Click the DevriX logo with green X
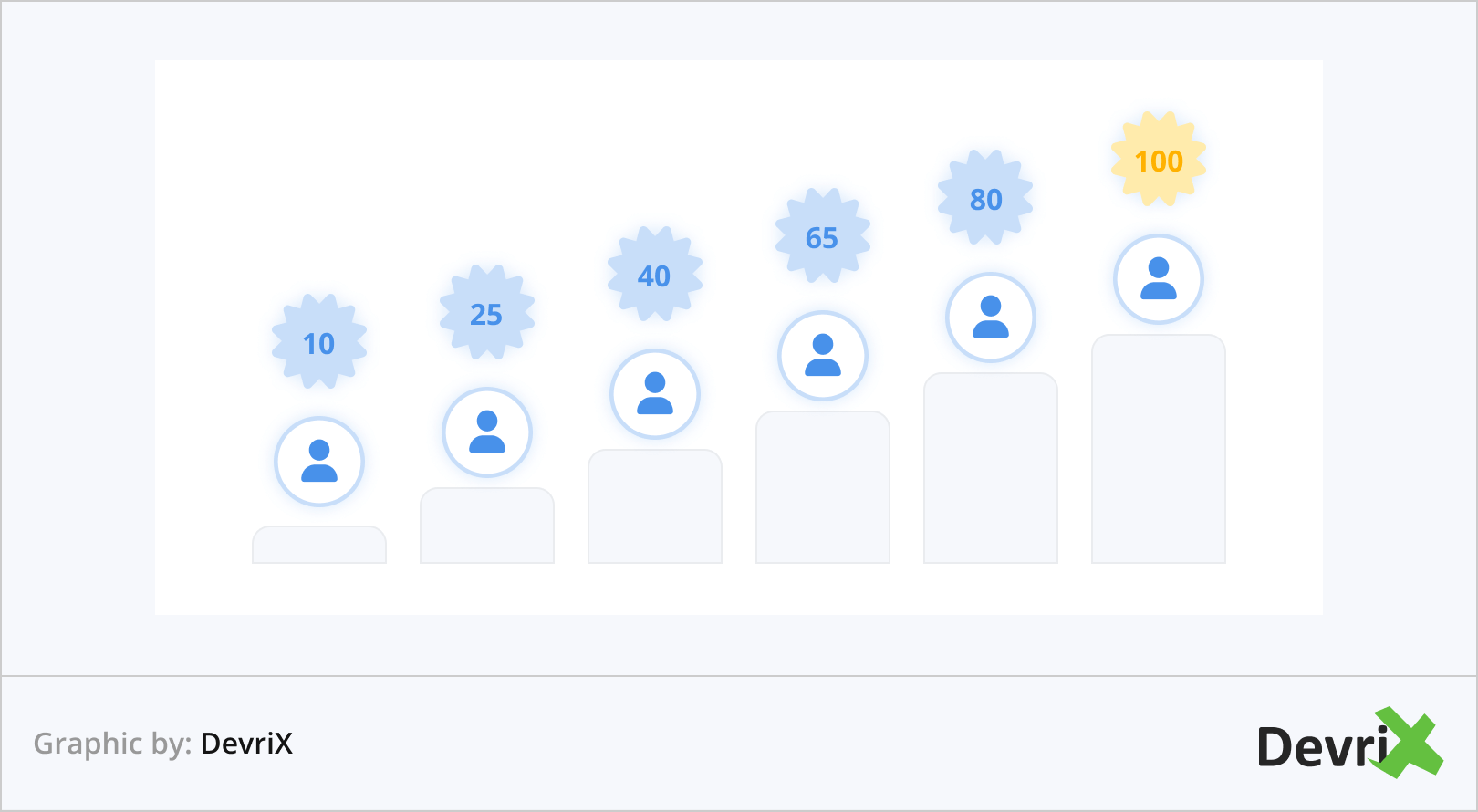Viewport: 1478px width, 812px height. point(1348,744)
